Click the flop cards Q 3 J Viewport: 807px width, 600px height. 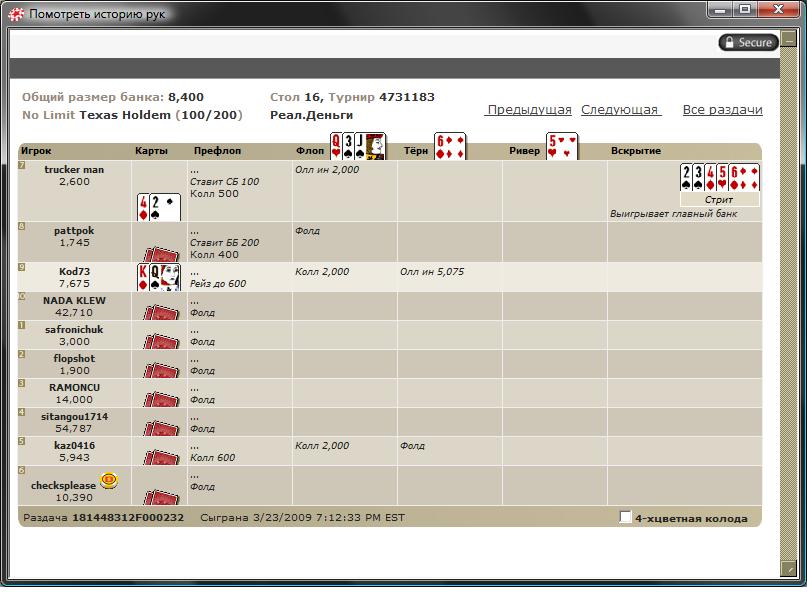[x=358, y=147]
